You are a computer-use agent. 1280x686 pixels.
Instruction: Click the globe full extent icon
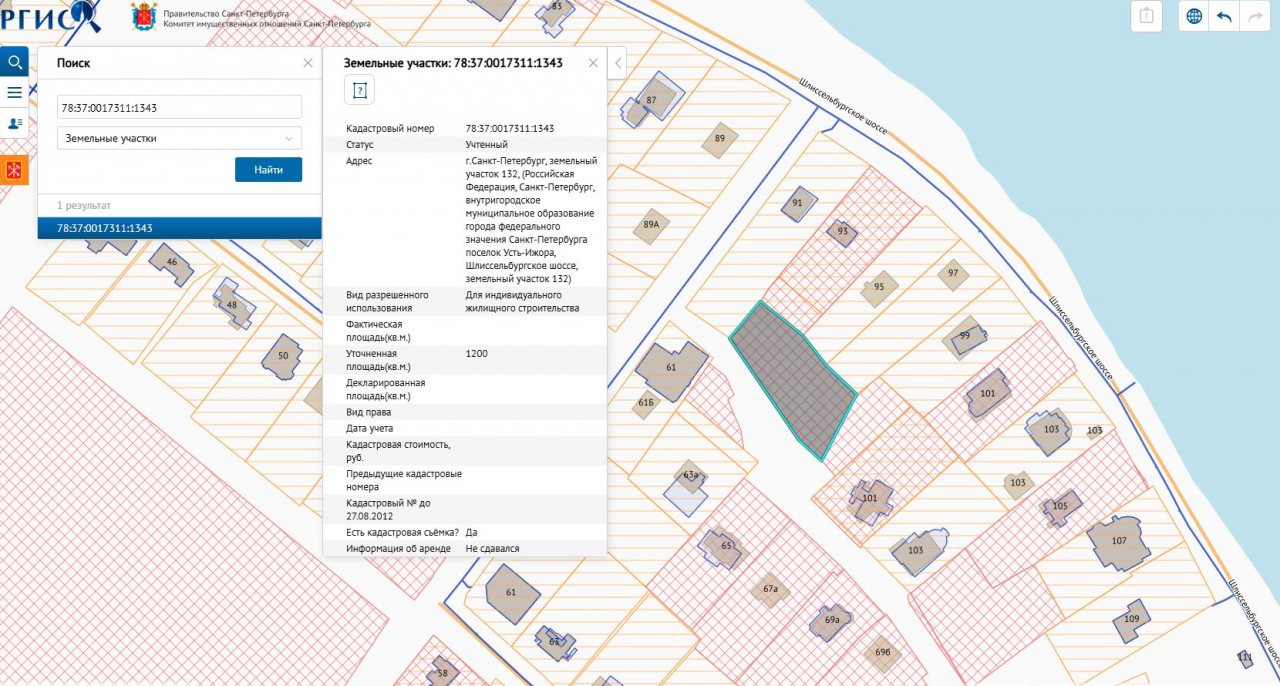point(1194,16)
